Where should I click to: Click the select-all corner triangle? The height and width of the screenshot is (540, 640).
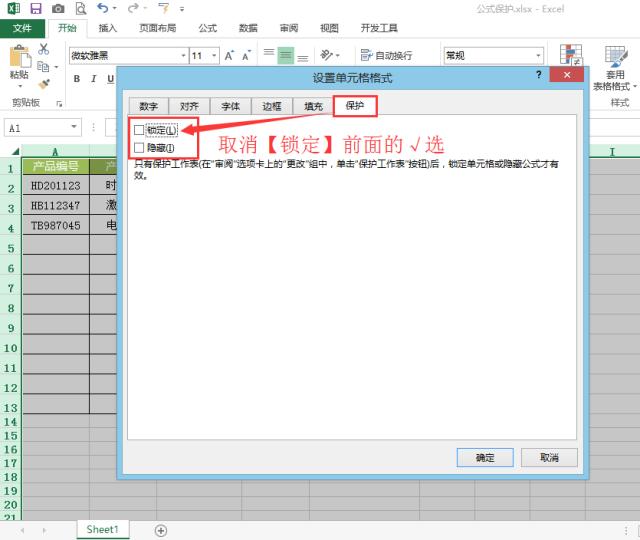pyautogui.click(x=15, y=151)
